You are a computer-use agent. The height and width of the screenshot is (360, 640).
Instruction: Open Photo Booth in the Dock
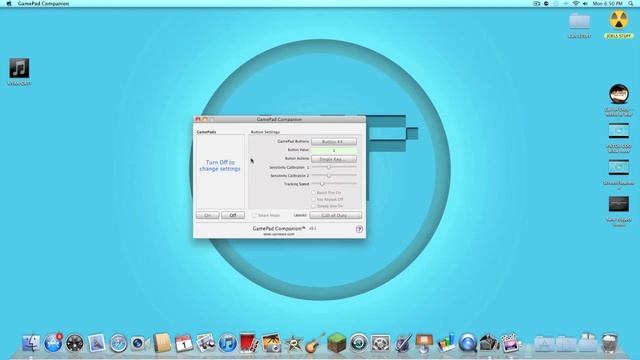[249, 342]
